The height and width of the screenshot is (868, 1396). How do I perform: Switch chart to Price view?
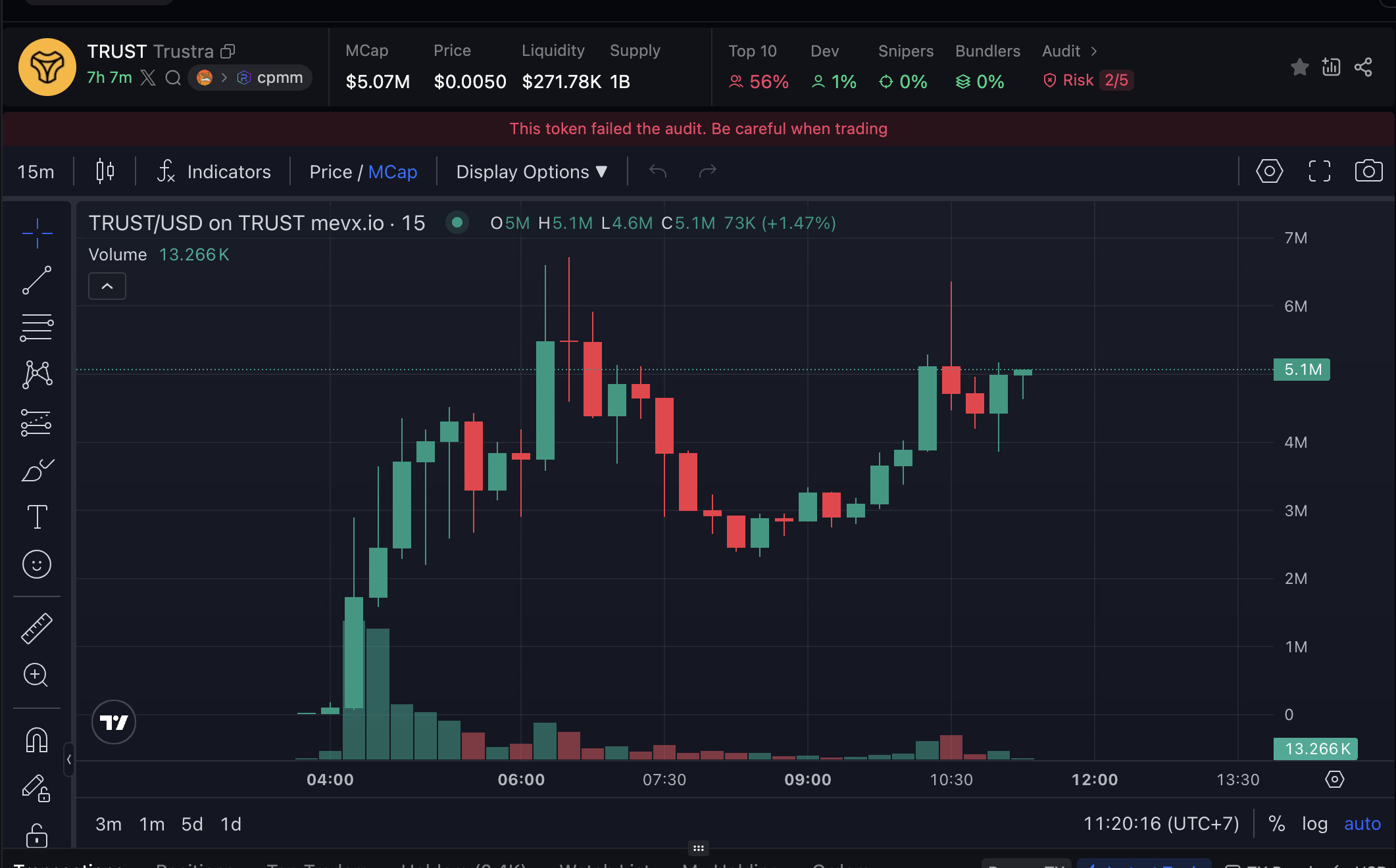coord(331,172)
